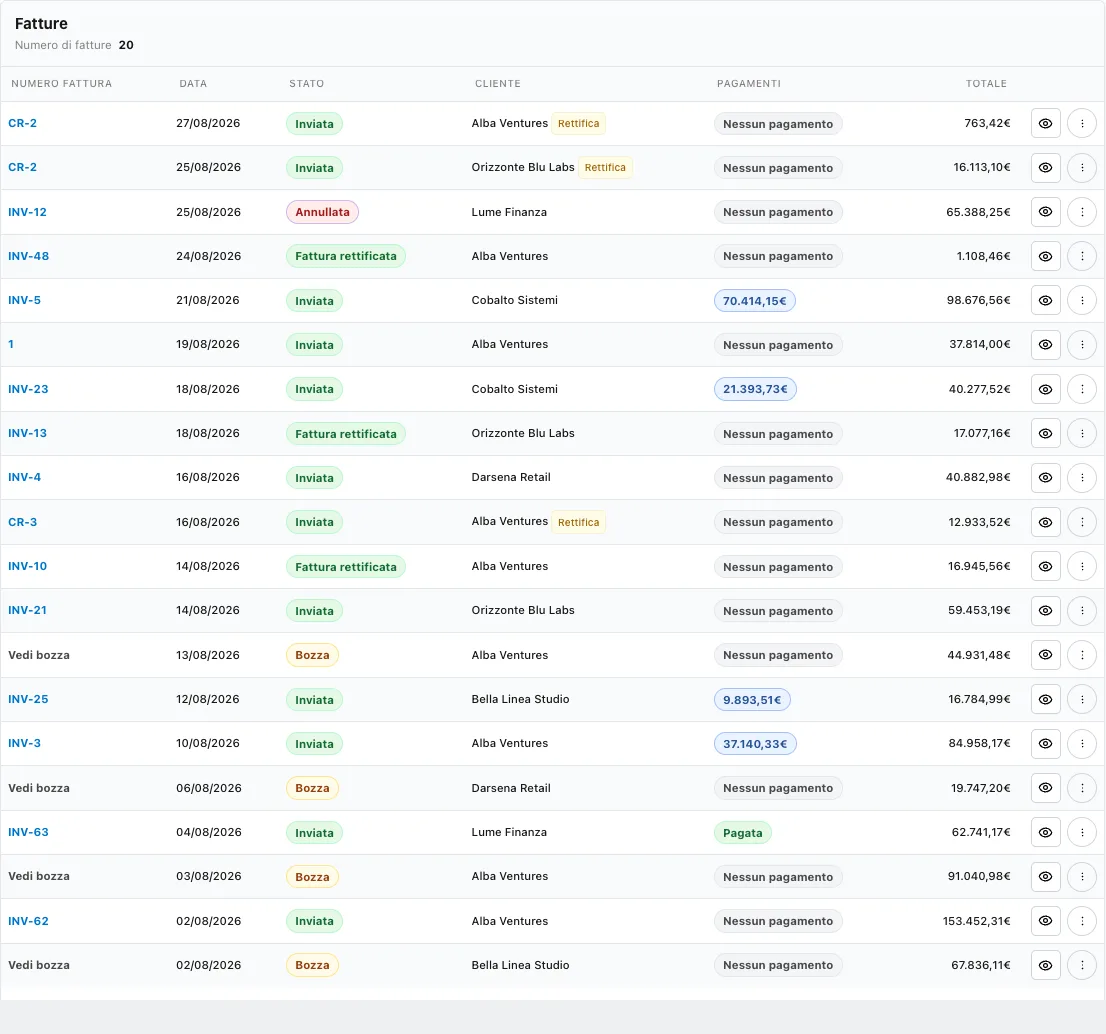1106x1034 pixels.
Task: Click the eye icon in the INV-5 row
Action: [x=1045, y=300]
